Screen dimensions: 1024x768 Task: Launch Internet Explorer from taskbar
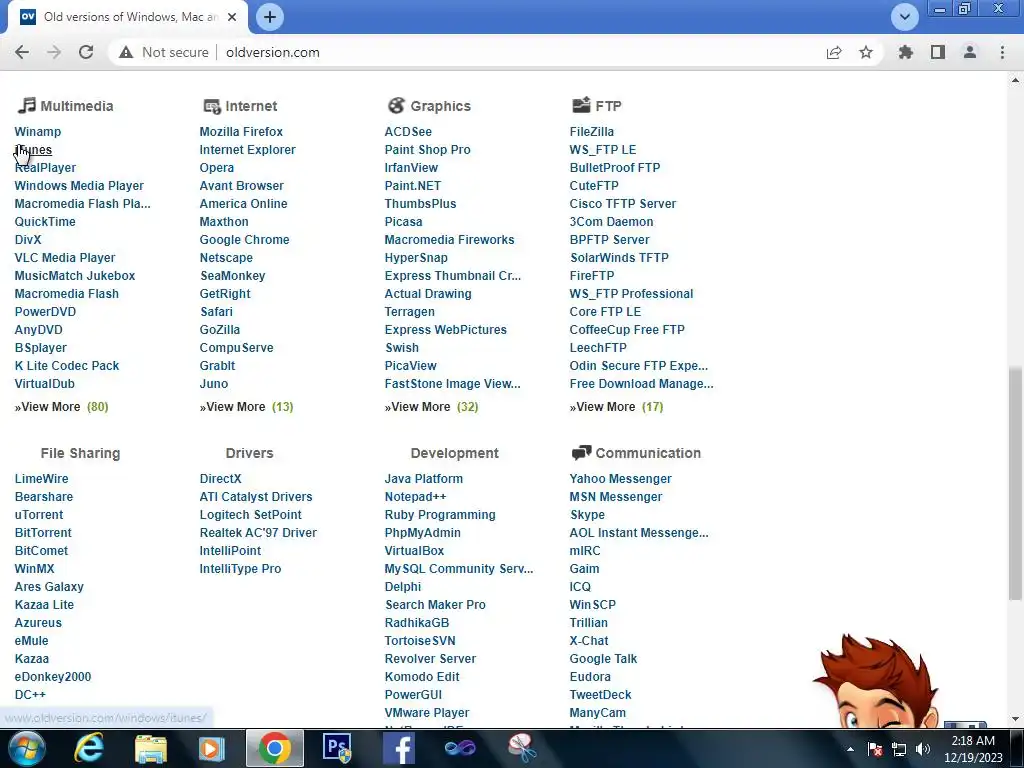tap(89, 748)
